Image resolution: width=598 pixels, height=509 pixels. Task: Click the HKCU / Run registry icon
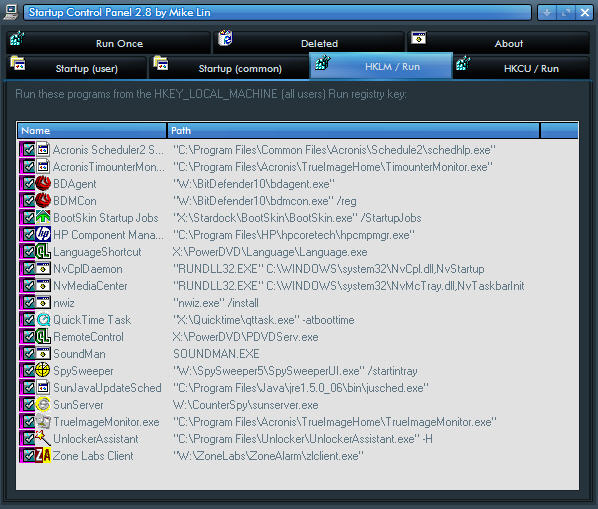463,63
